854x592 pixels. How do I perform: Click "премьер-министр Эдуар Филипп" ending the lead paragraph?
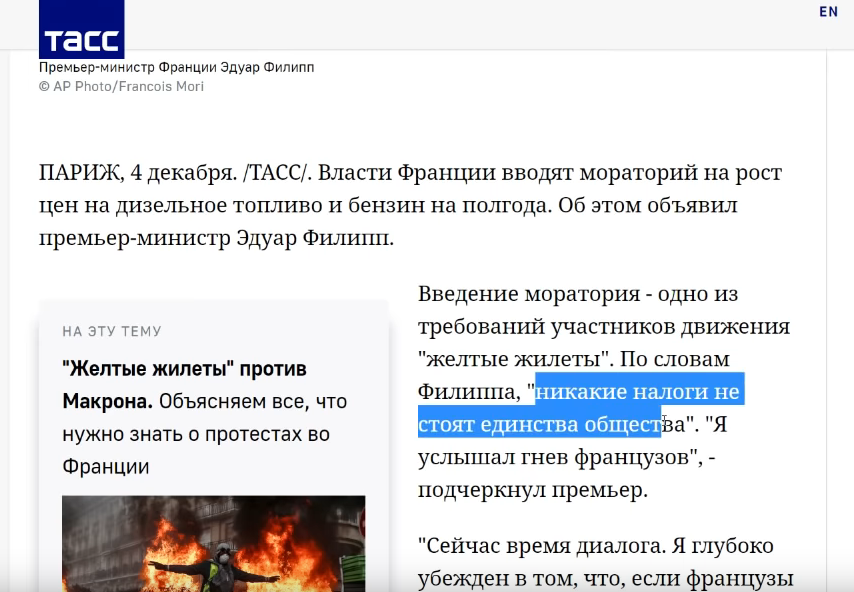216,238
